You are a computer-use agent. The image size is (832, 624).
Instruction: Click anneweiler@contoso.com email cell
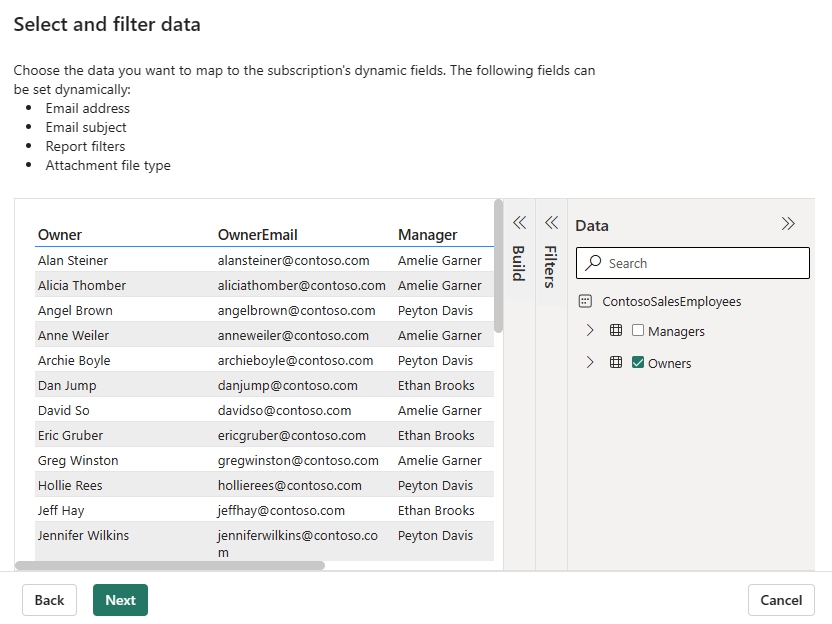(x=293, y=335)
